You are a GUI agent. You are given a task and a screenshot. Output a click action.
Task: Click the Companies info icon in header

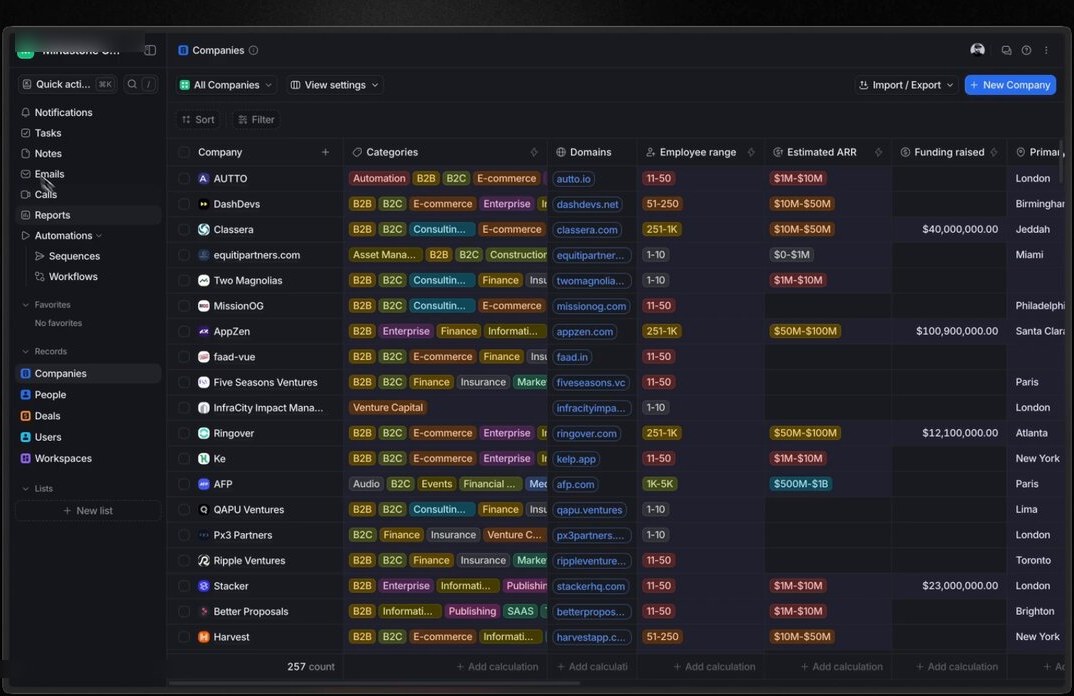point(253,50)
